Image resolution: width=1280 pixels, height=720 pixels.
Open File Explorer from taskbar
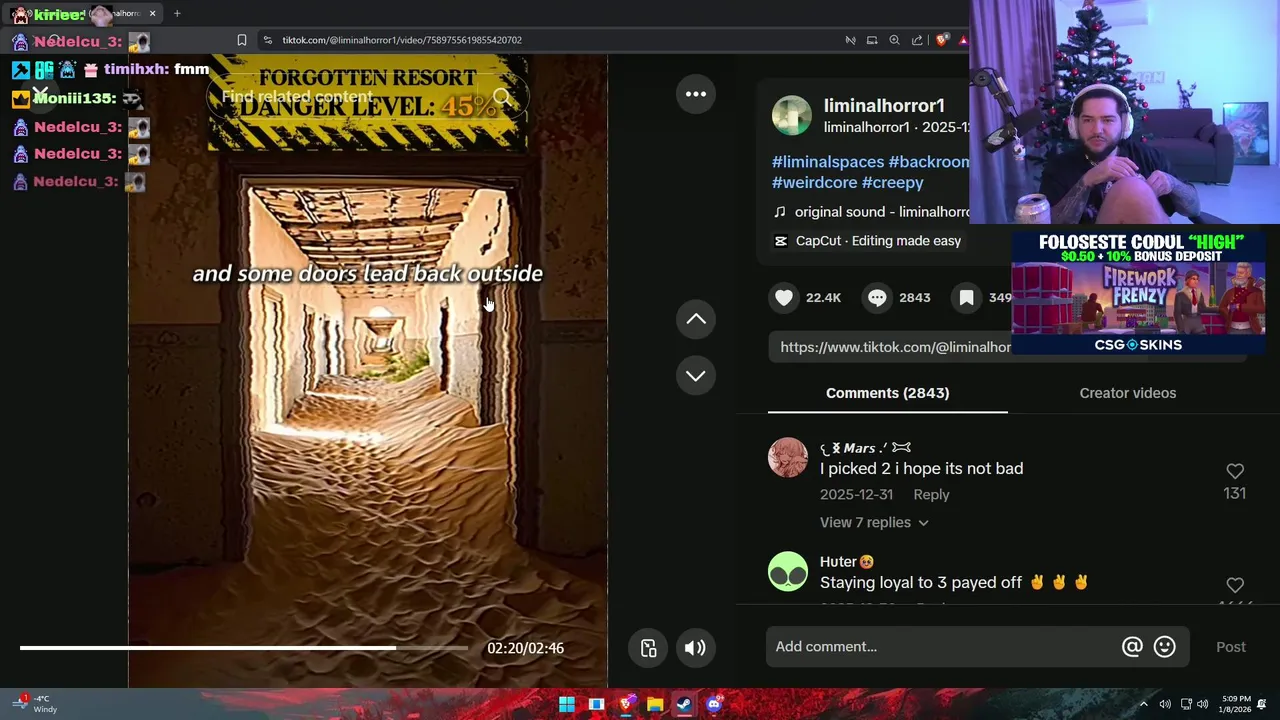coord(655,704)
